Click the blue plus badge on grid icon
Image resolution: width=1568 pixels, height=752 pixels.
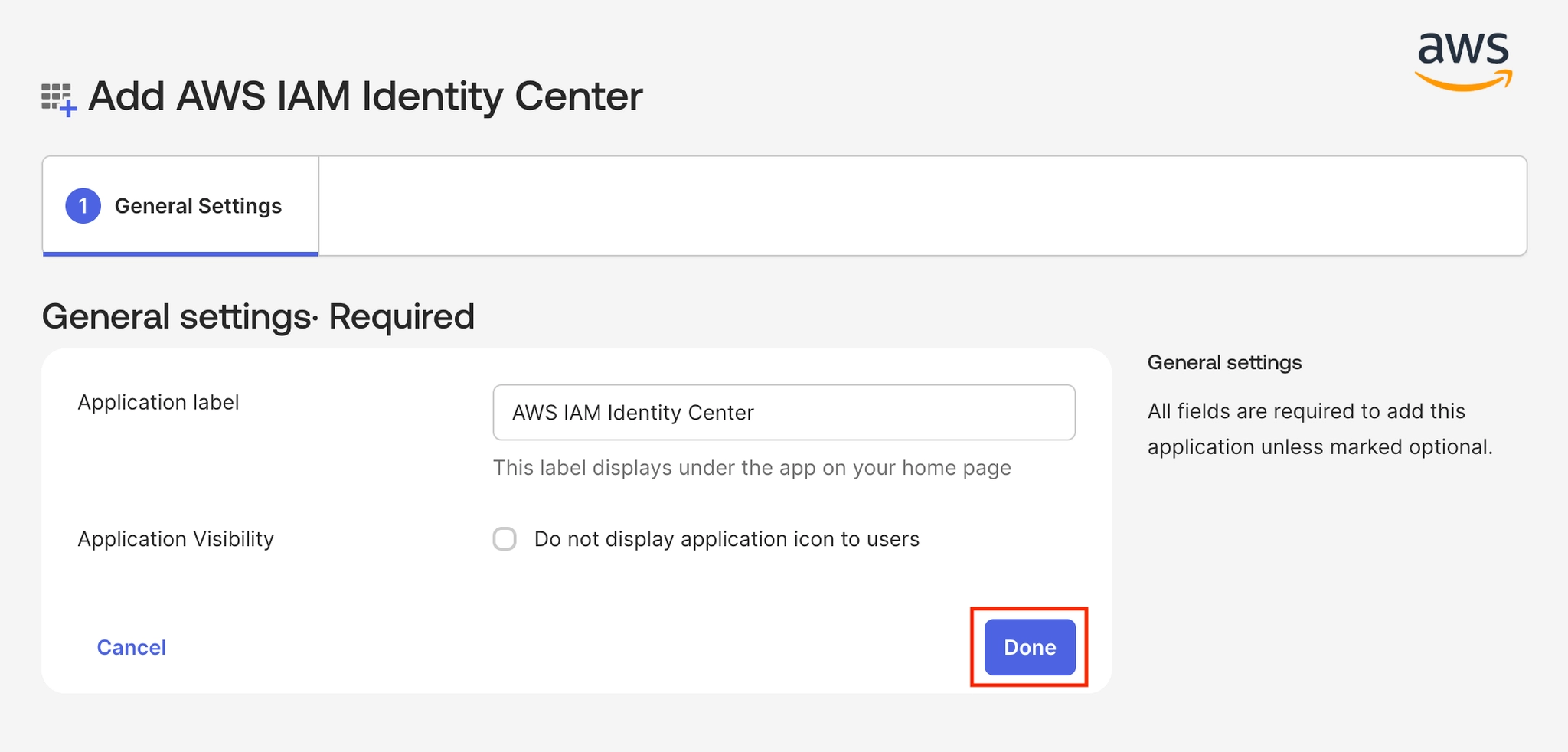click(69, 110)
